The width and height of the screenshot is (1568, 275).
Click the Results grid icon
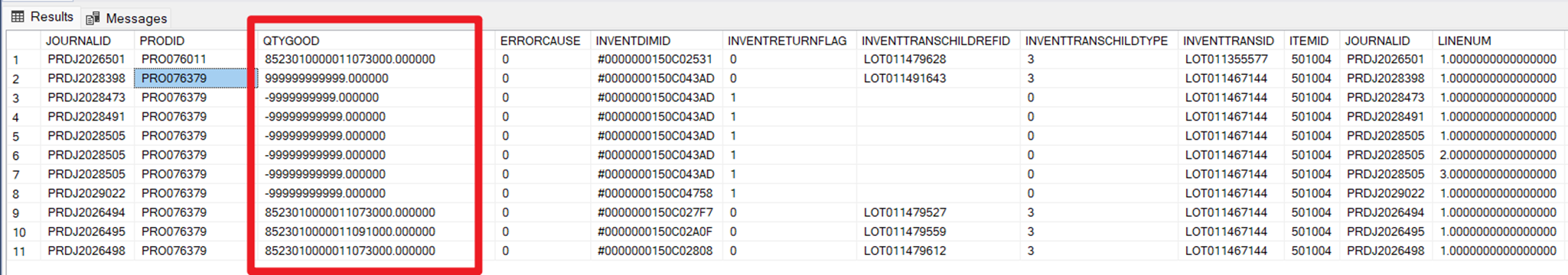pos(18,17)
